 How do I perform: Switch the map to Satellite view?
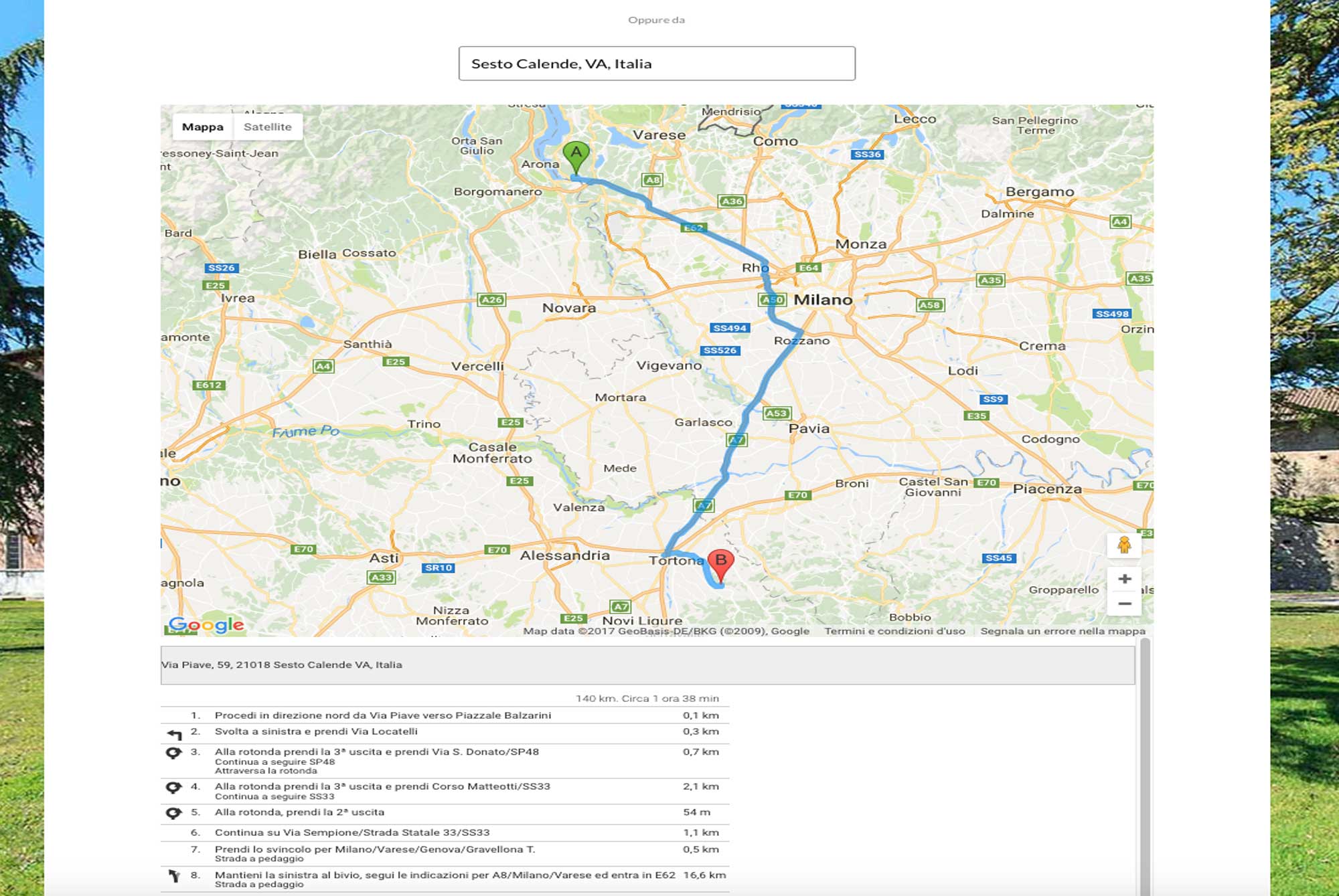(x=267, y=126)
